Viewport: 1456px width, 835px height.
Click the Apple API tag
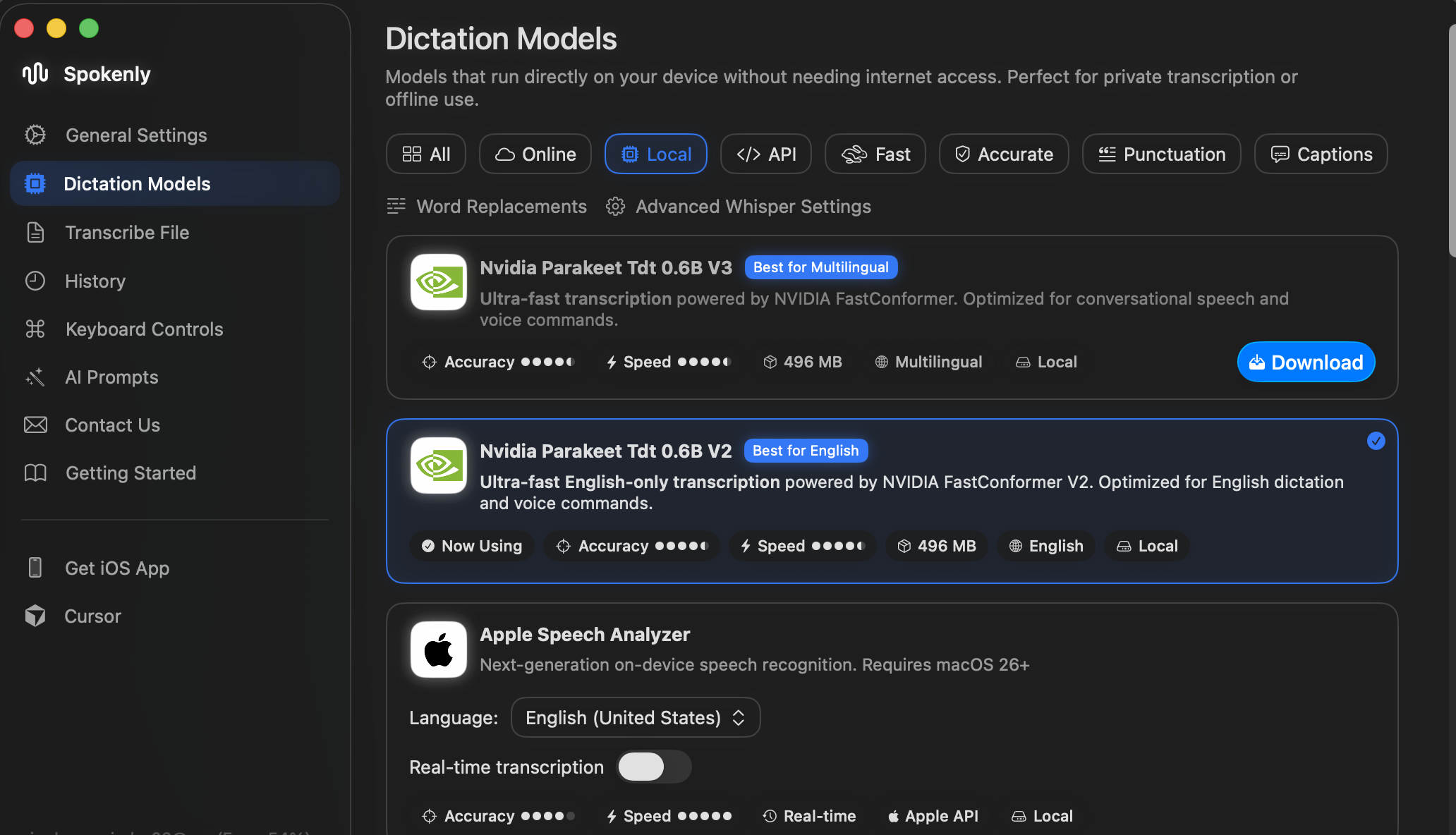pyautogui.click(x=933, y=817)
